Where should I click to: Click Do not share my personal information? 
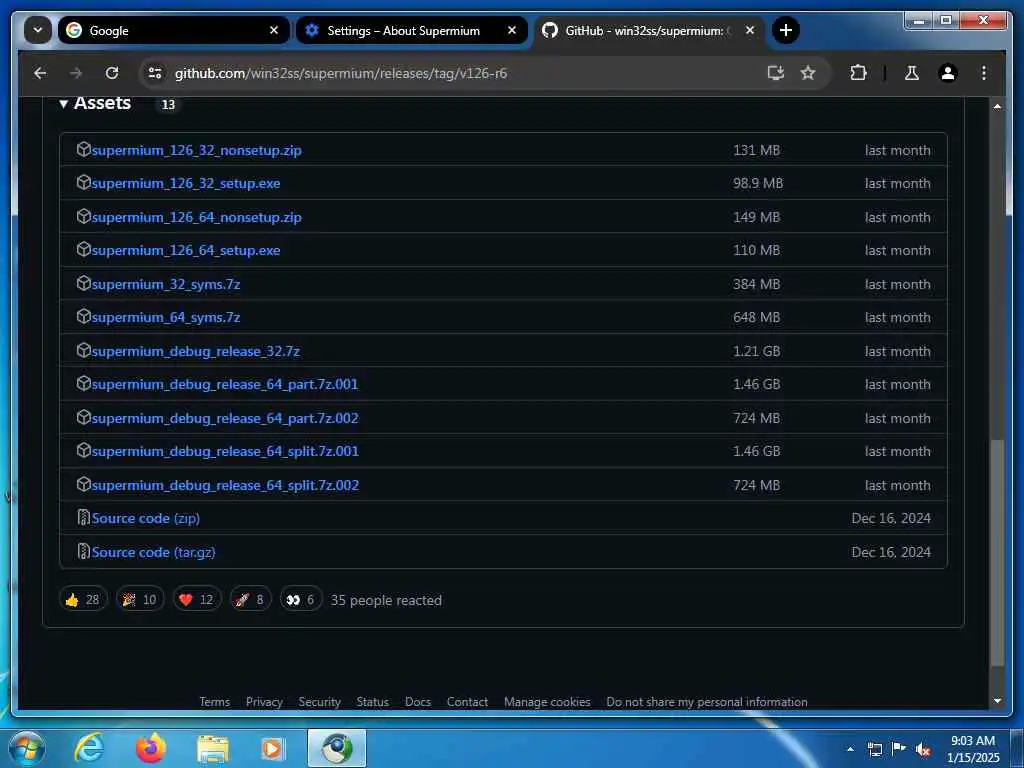[707, 701]
